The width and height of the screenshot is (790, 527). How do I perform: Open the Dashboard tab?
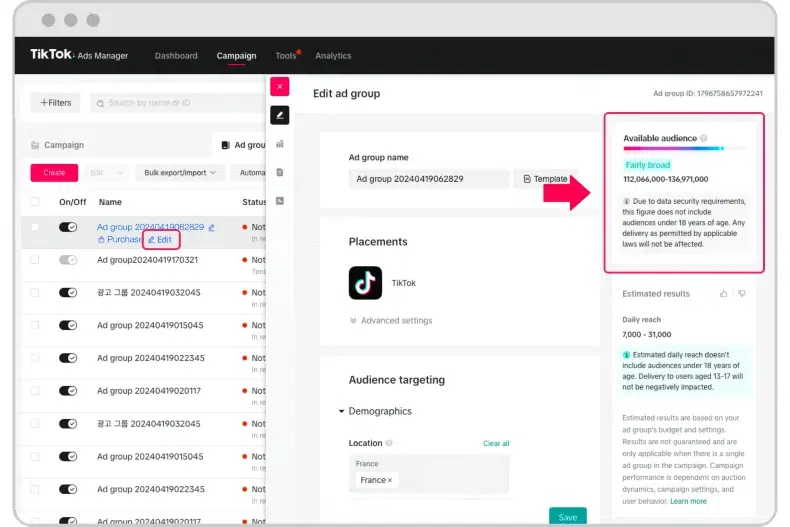point(176,55)
